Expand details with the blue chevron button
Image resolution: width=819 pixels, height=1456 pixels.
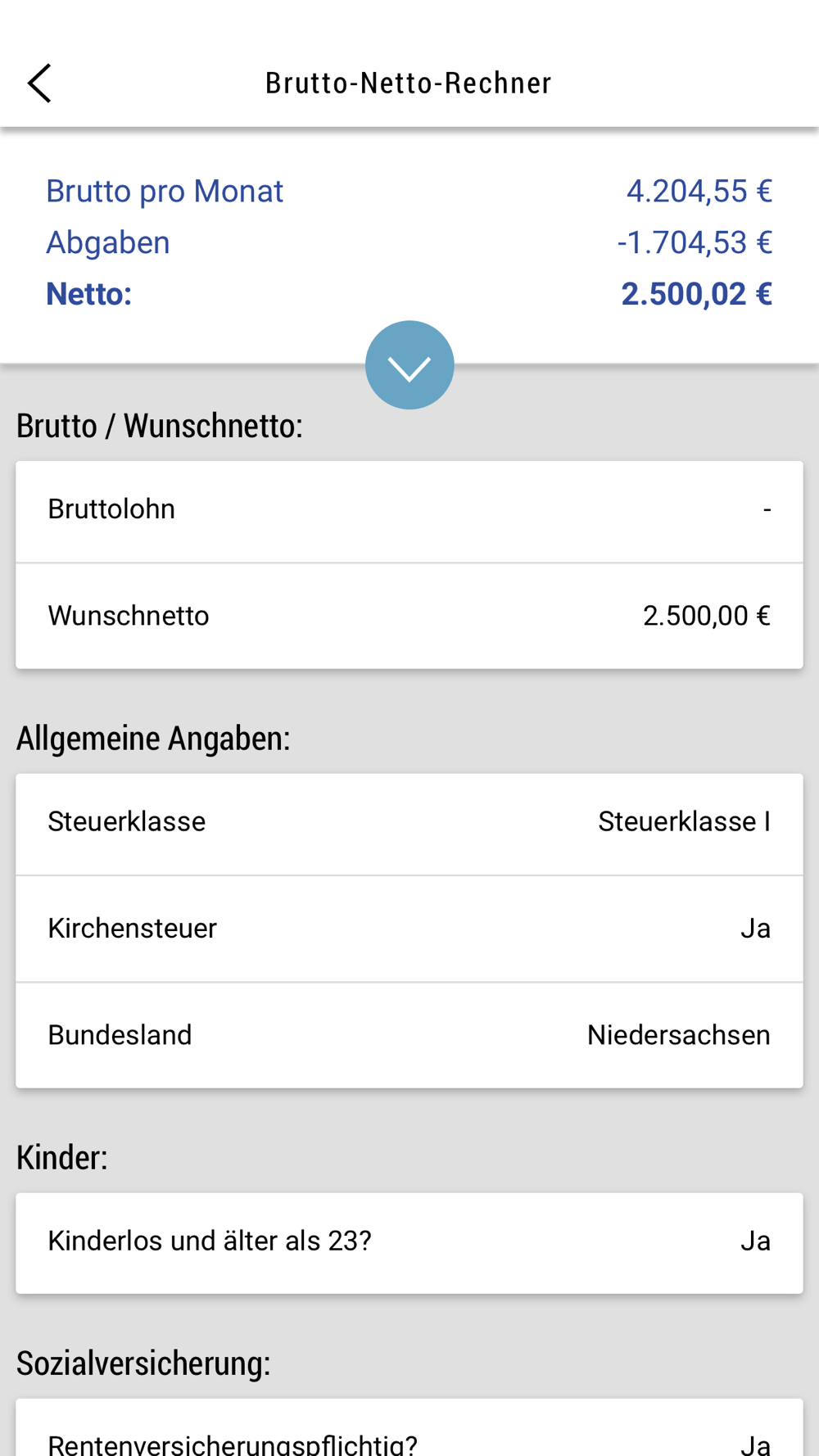pyautogui.click(x=409, y=365)
